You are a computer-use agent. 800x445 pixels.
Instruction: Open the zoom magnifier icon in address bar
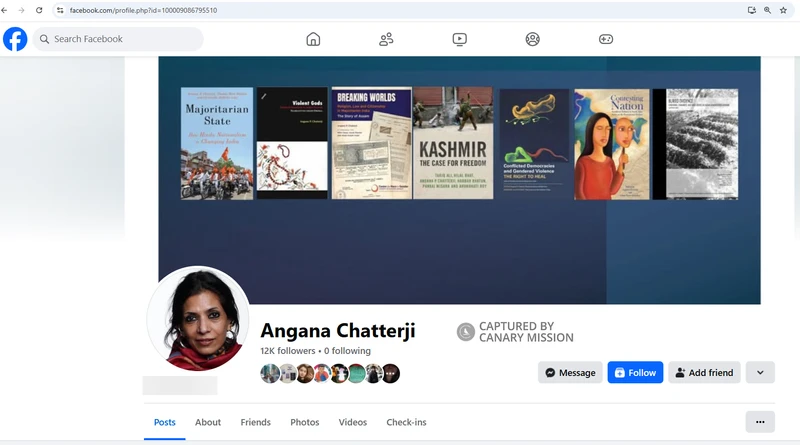point(767,10)
